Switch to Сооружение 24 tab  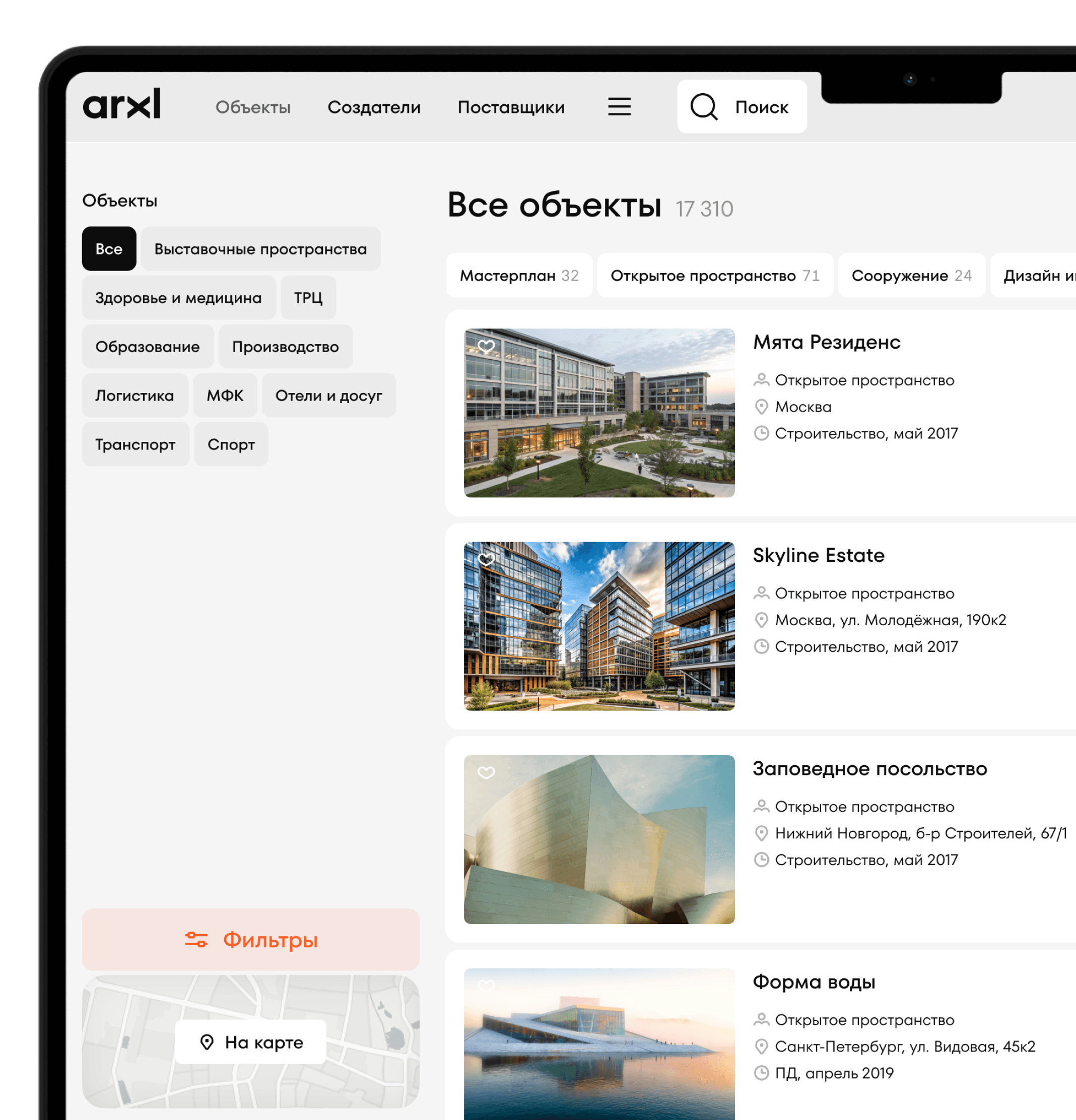(x=912, y=276)
